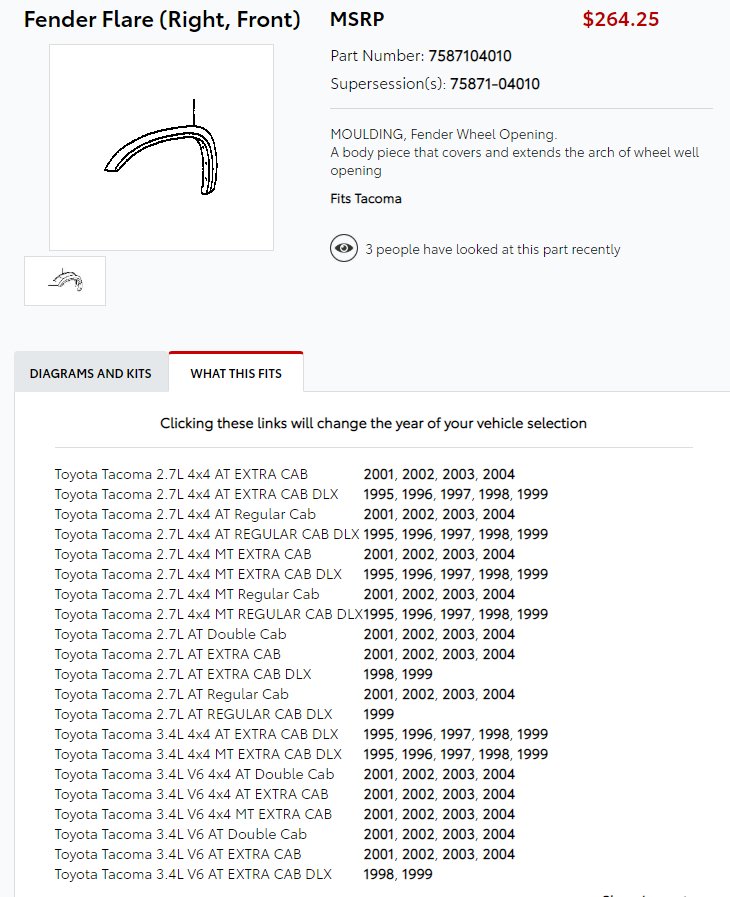This screenshot has width=730, height=897.
Task: Click 'Toyota Tacoma 3.4L V6 AT Double Cab' label
Action: 181,834
